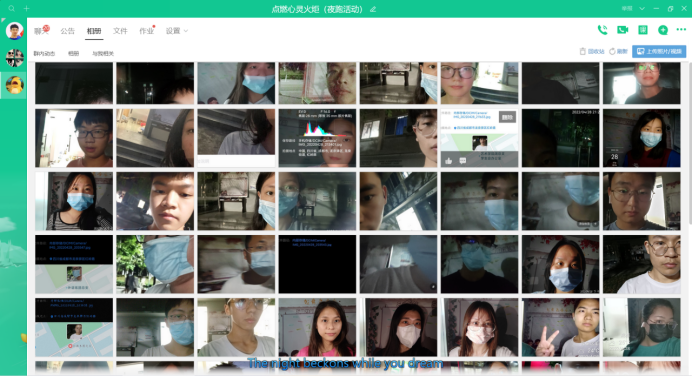Screen dimensions: 693x376
Task: Click the plus icon next to search
Action: coord(27,8)
